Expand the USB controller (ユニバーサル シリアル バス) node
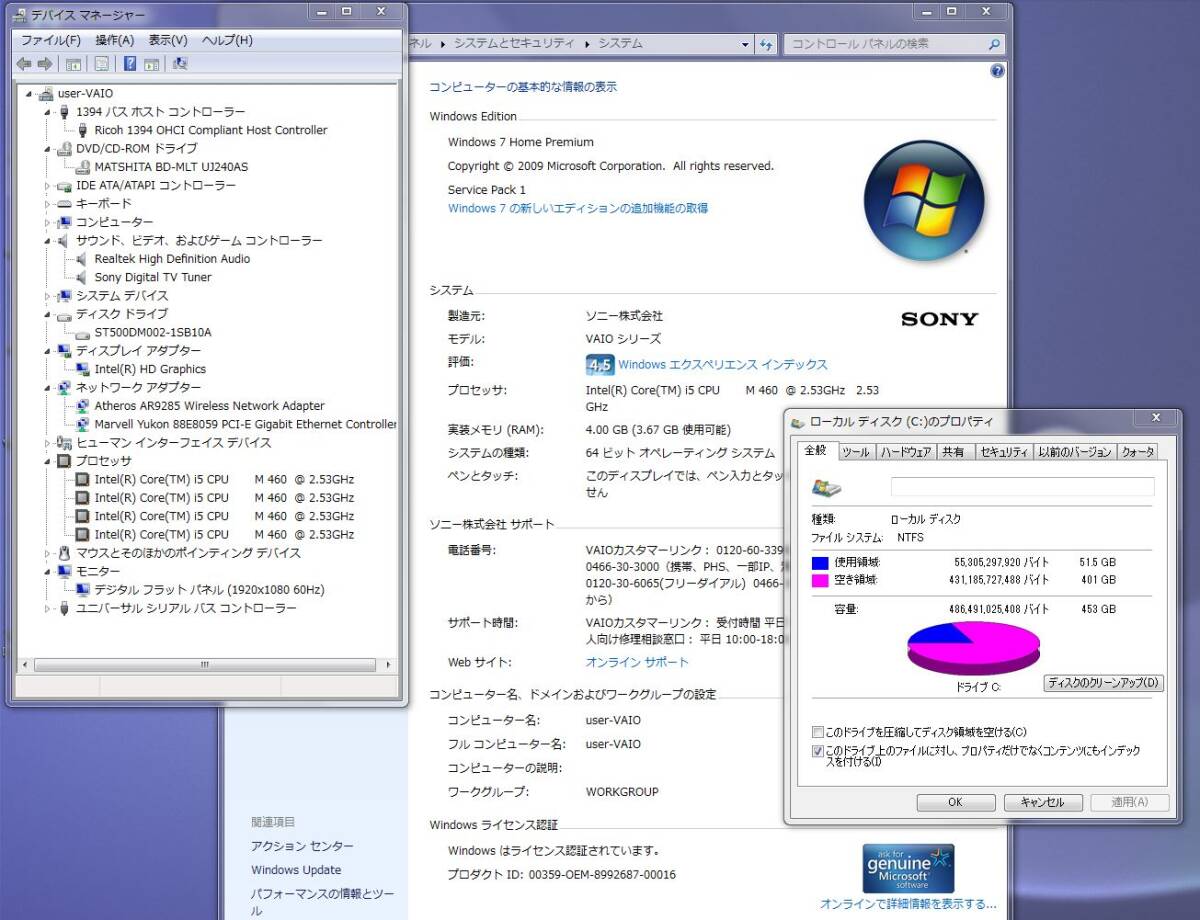 pyautogui.click(x=47, y=609)
